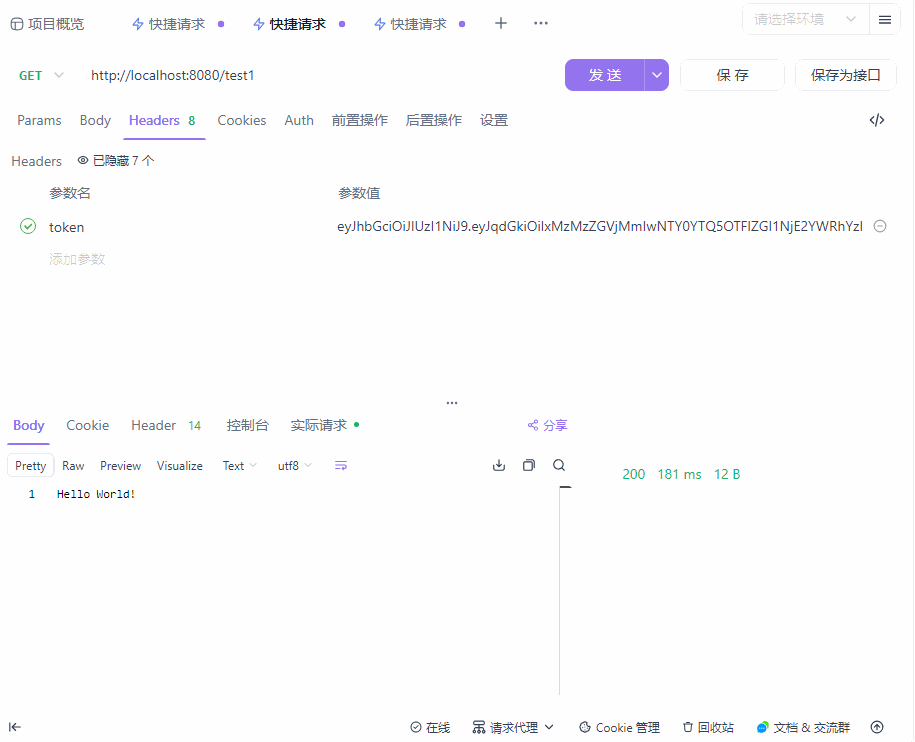Show the 7 hidden headers

pos(116,161)
